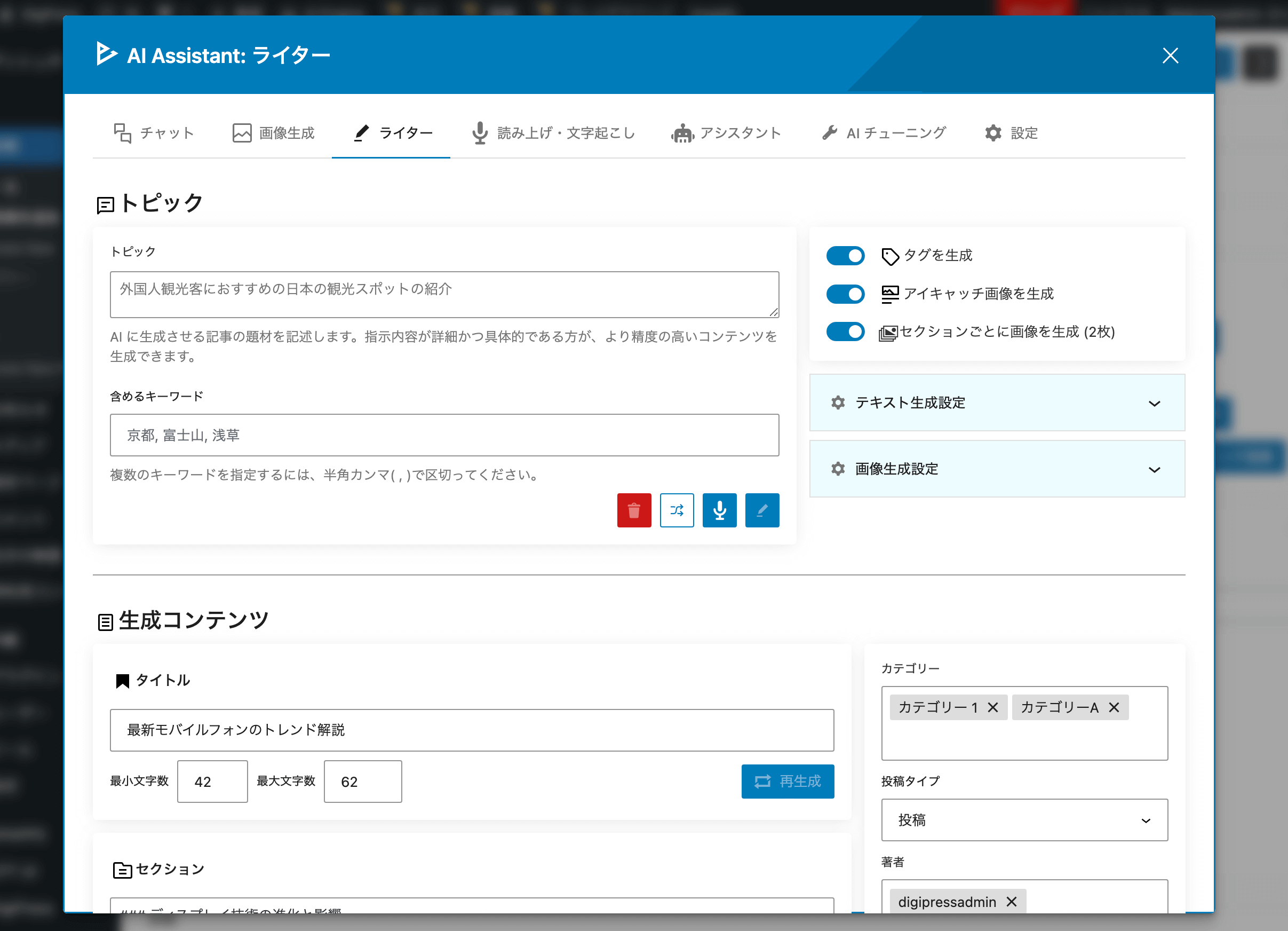This screenshot has width=1288, height=931.
Task: Click the セクション text area
Action: click(x=471, y=906)
